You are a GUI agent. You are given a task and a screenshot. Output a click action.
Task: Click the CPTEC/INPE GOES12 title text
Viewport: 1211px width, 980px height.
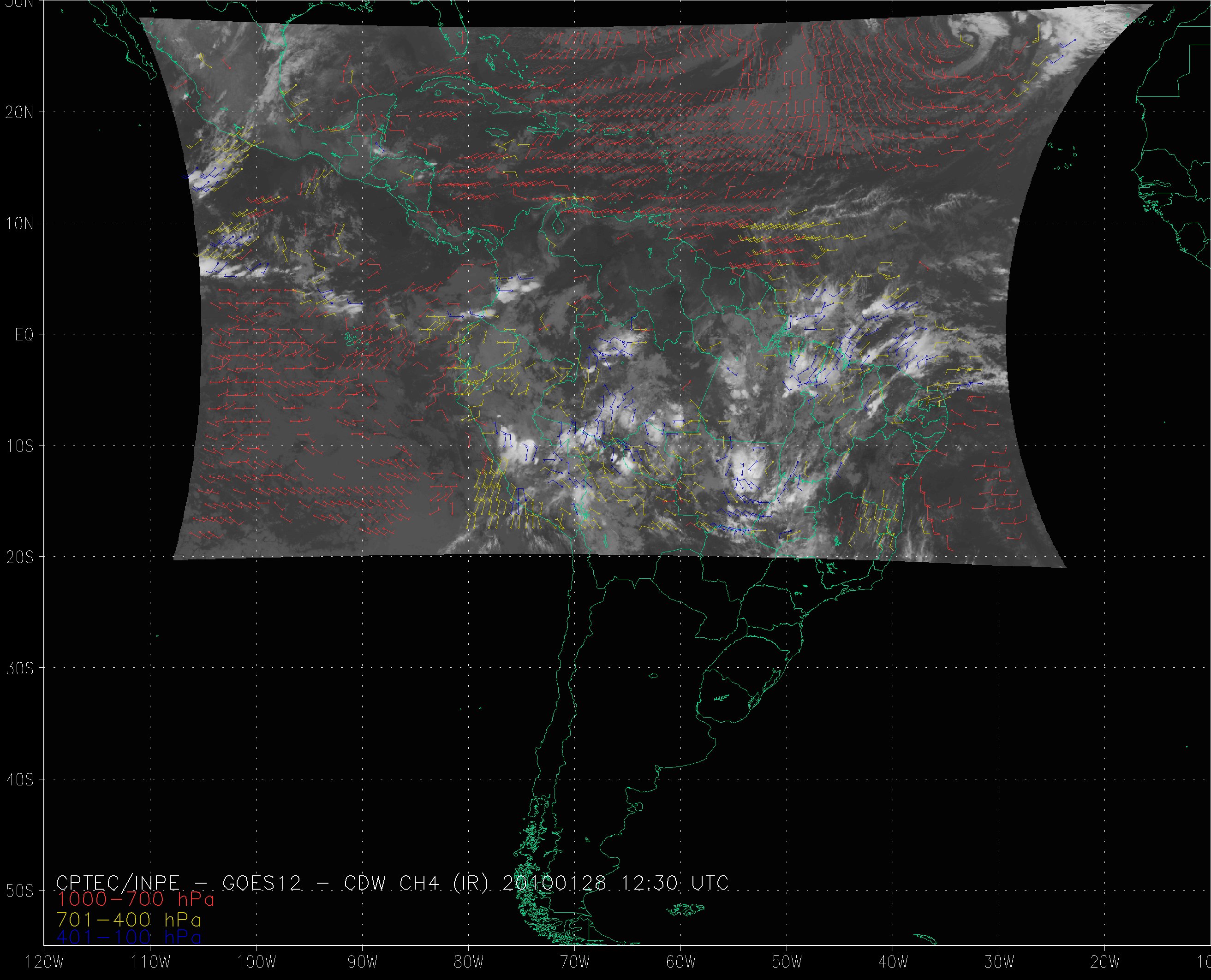tap(179, 882)
